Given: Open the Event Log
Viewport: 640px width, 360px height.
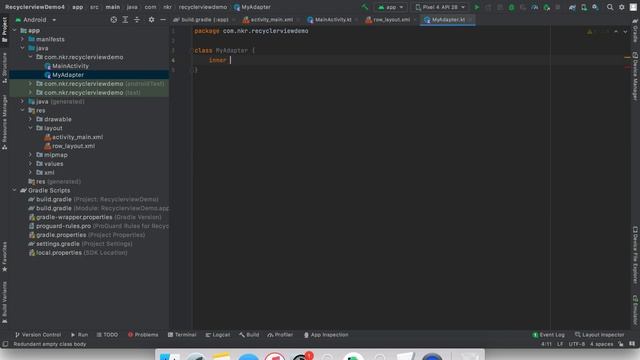Looking at the screenshot, I should click(x=549, y=335).
